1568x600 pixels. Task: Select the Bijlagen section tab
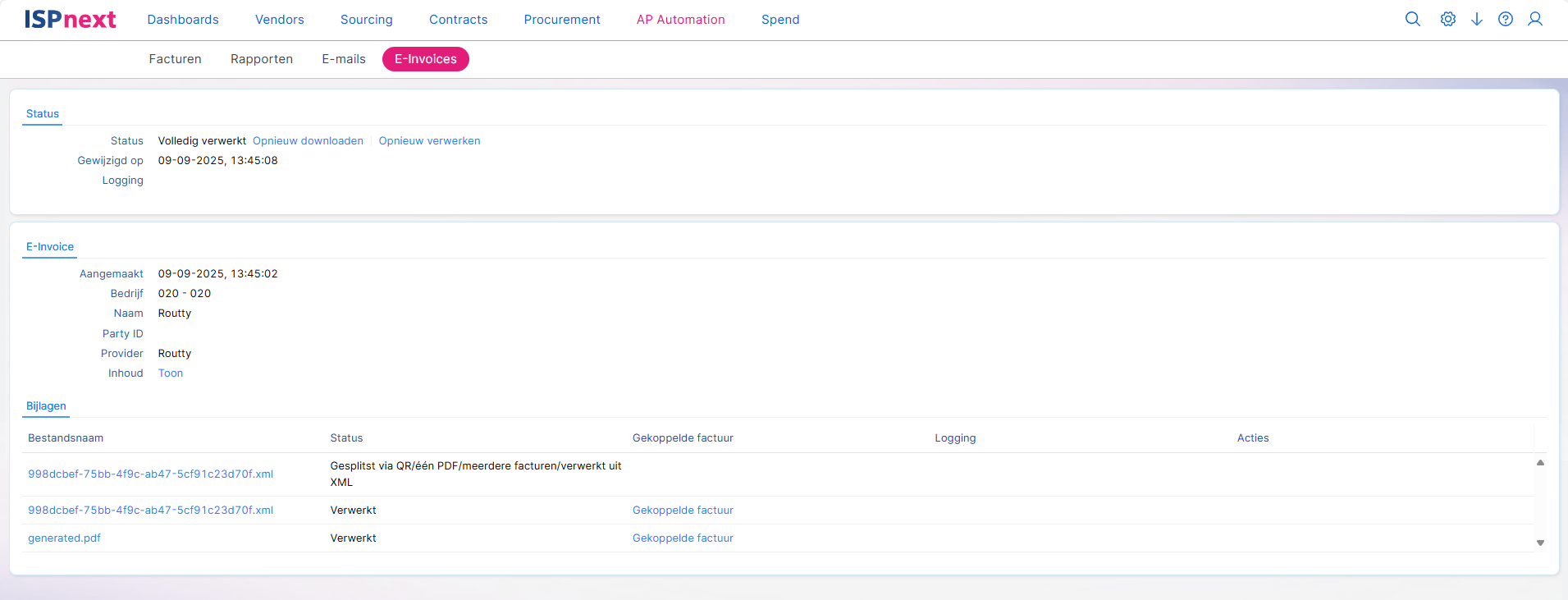coord(46,406)
